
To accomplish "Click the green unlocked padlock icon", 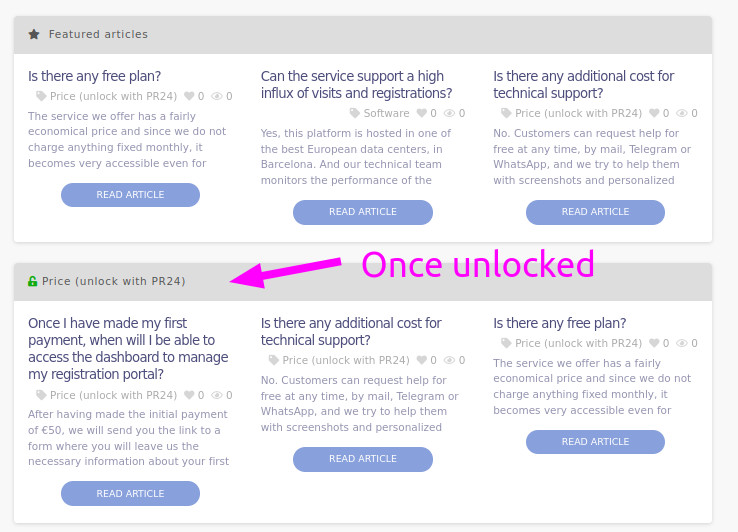I will pos(33,281).
